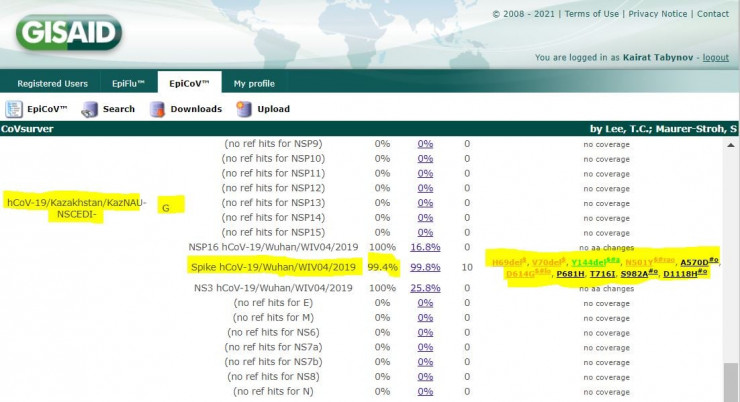Click the Contact link in header
Screen dimensions: 740x402
point(712,14)
